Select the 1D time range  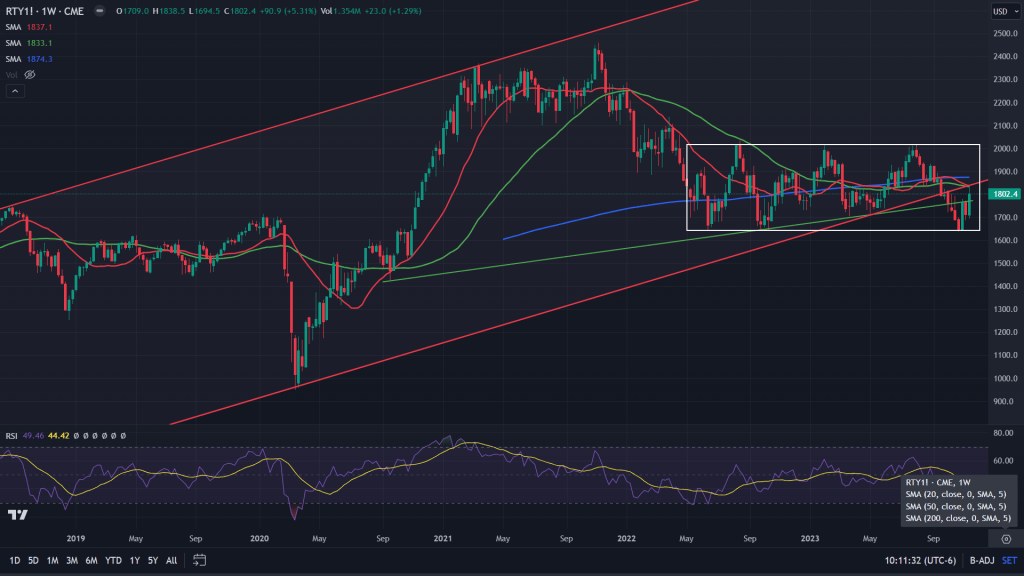tap(13, 559)
